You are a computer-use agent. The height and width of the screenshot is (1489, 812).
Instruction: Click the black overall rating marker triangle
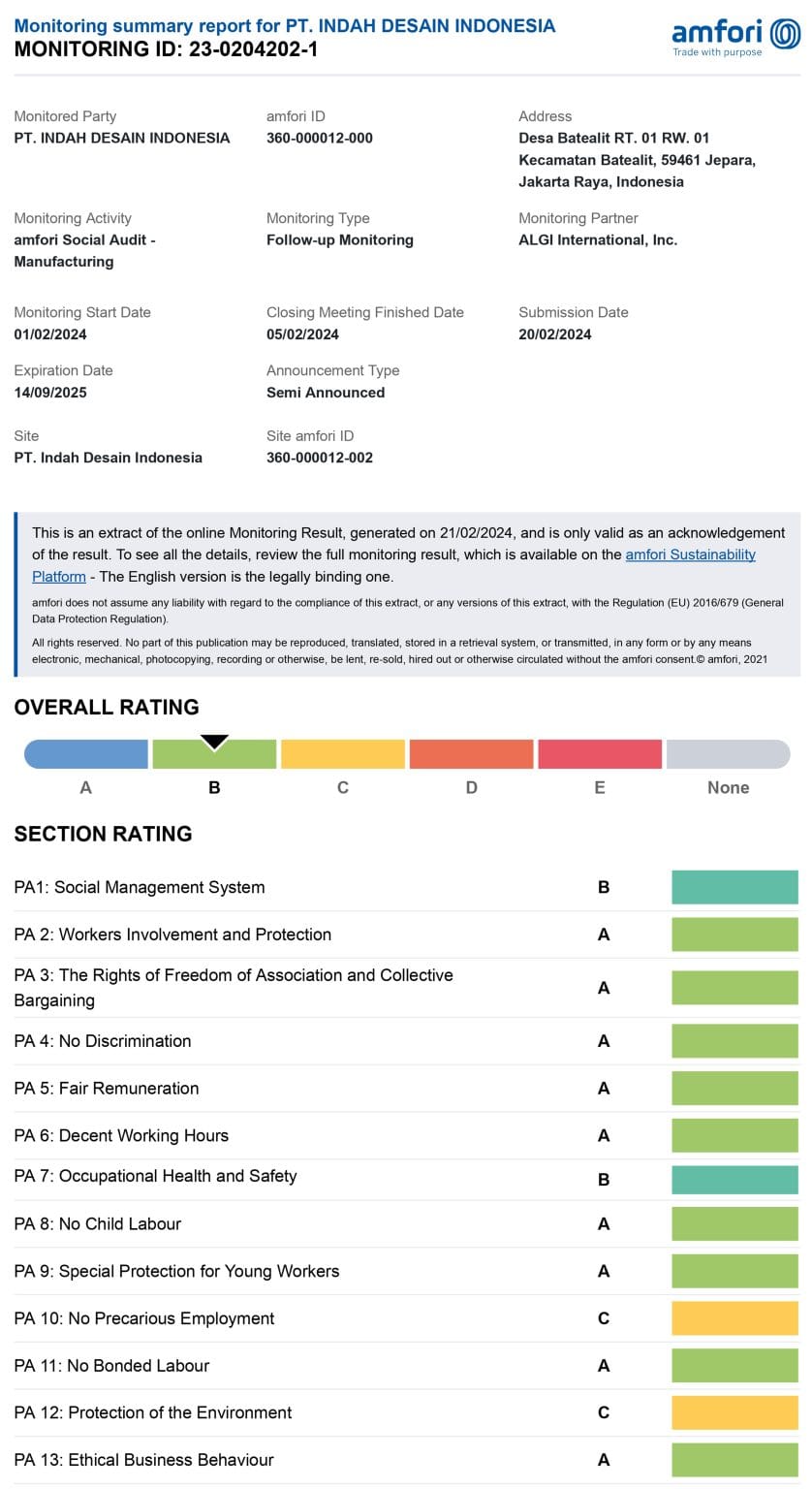(x=214, y=742)
